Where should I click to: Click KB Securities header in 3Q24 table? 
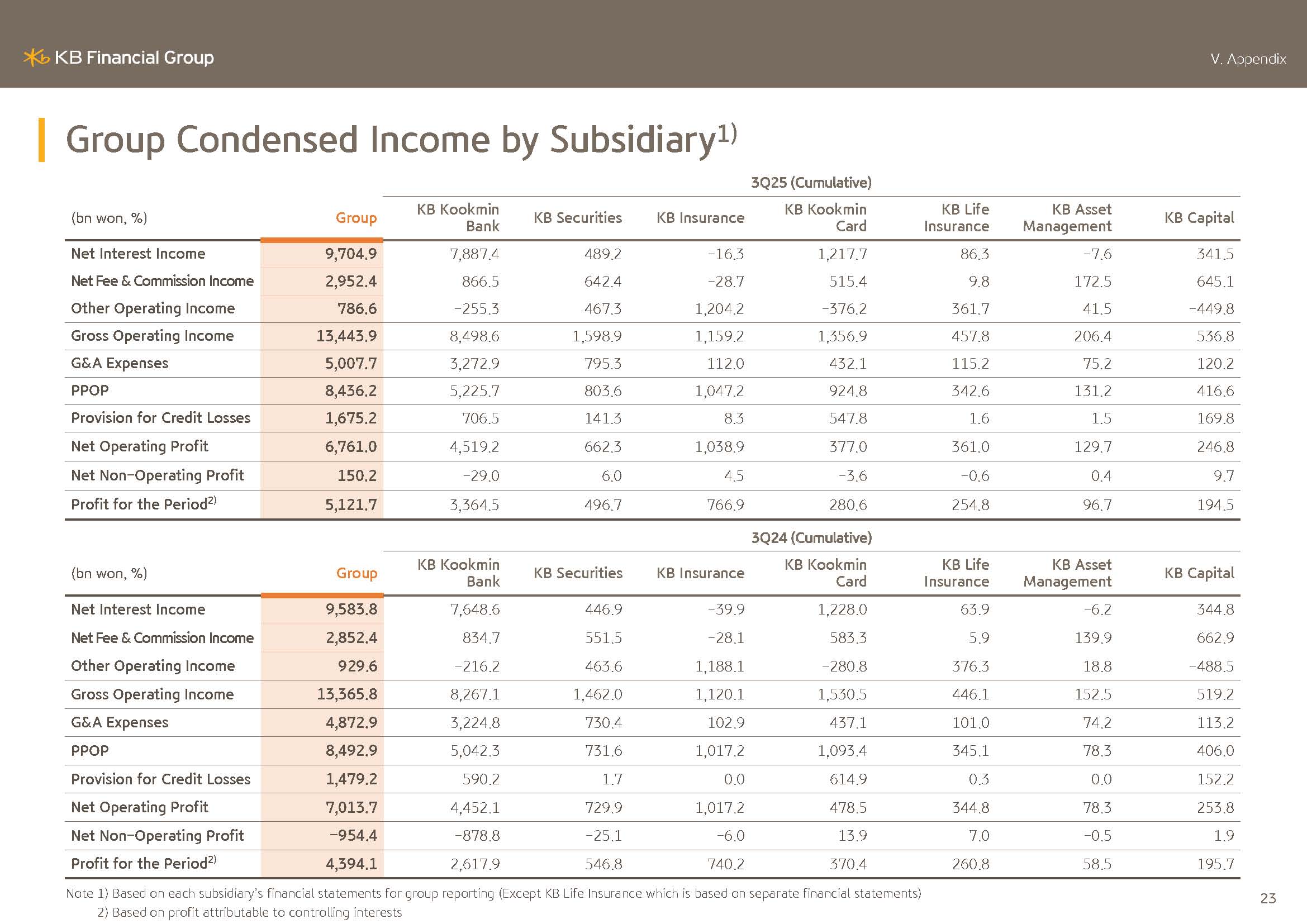click(x=577, y=573)
